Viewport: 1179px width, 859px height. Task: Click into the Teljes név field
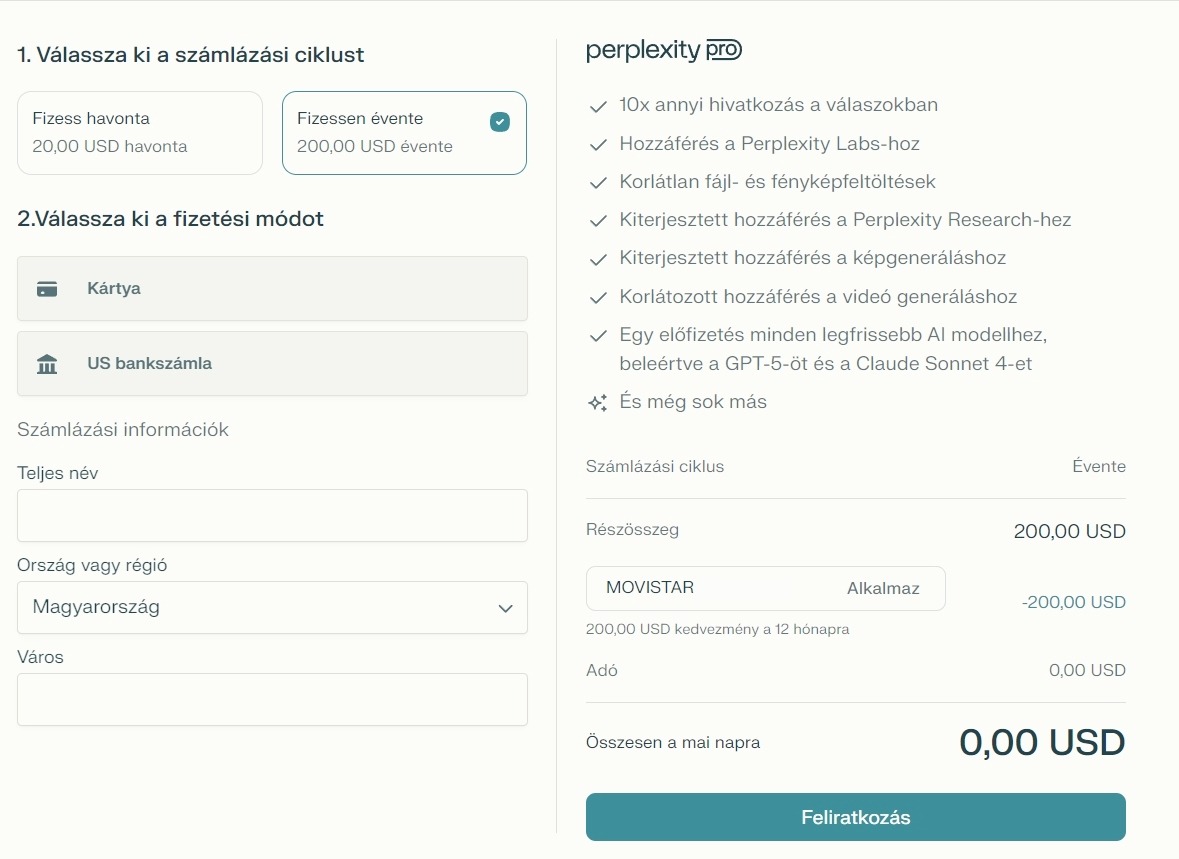pos(272,516)
